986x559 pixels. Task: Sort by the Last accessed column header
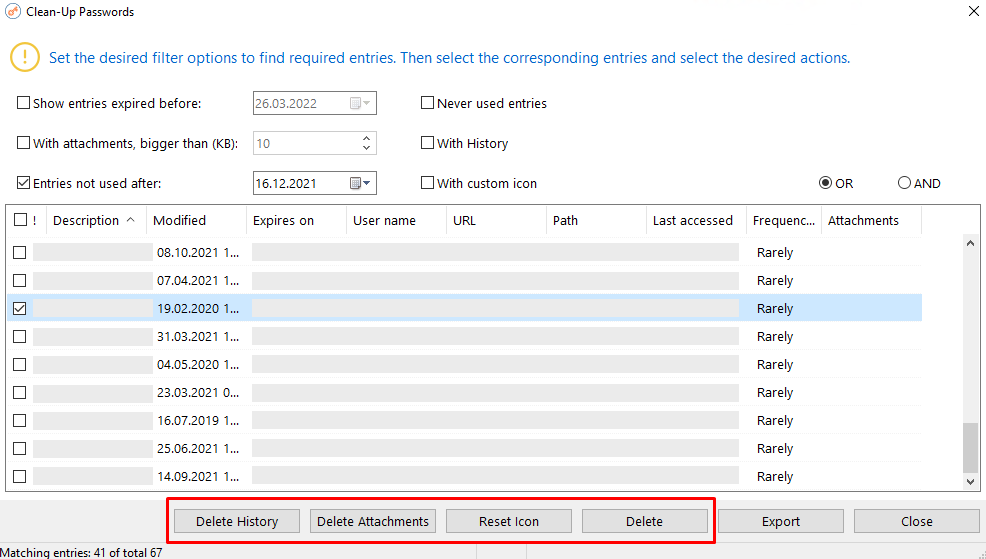point(696,220)
